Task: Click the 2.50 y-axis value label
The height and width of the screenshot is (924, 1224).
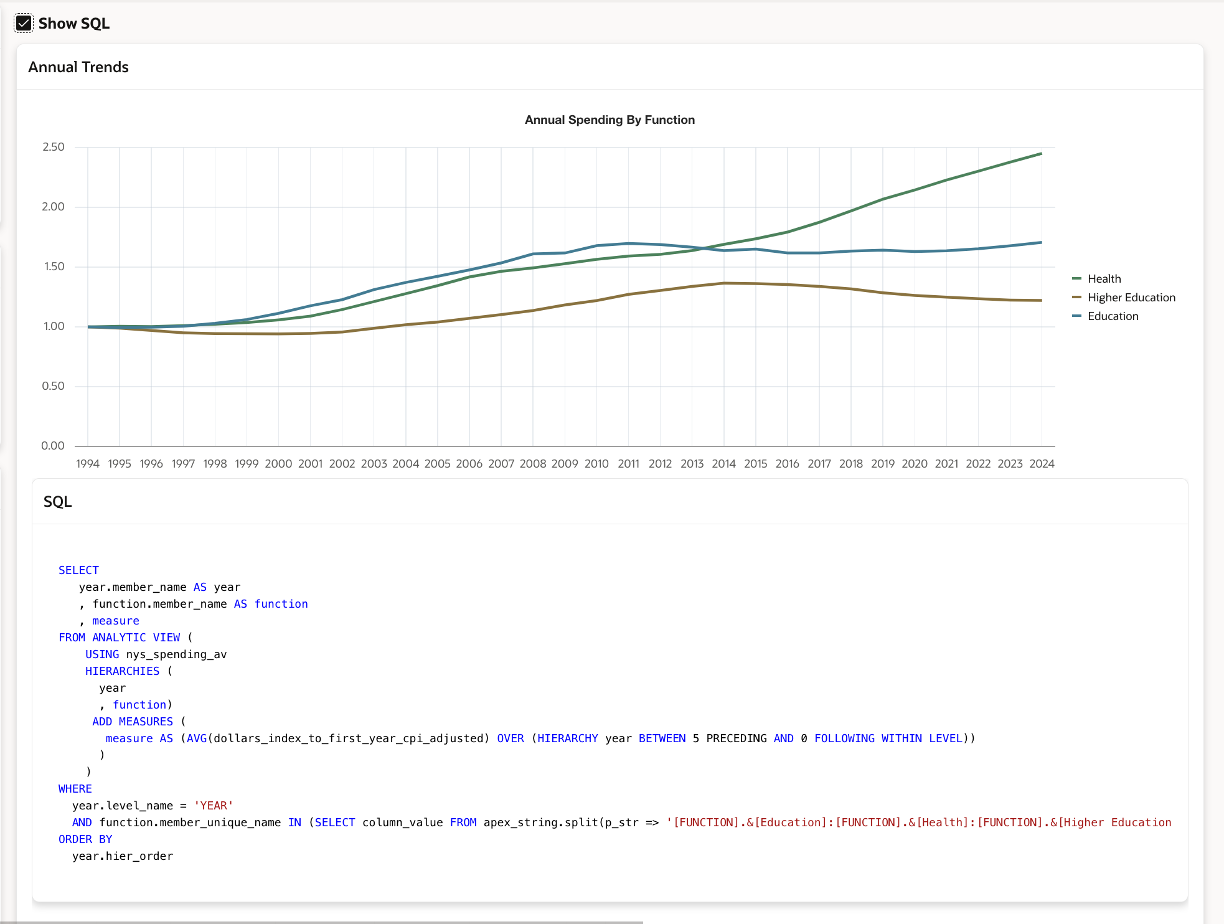Action: tap(53, 148)
